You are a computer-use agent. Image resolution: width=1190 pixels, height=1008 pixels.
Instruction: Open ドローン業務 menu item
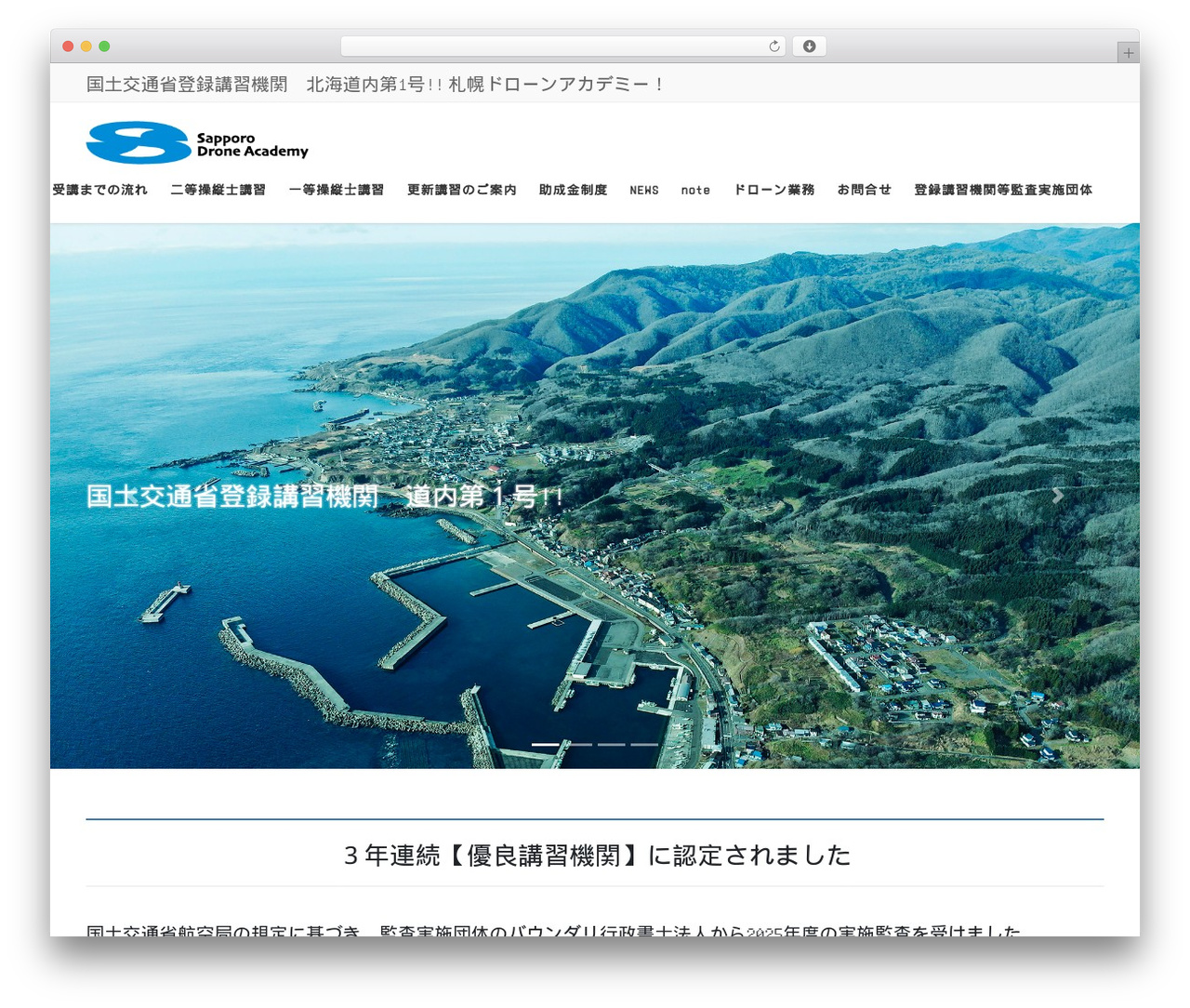point(773,190)
